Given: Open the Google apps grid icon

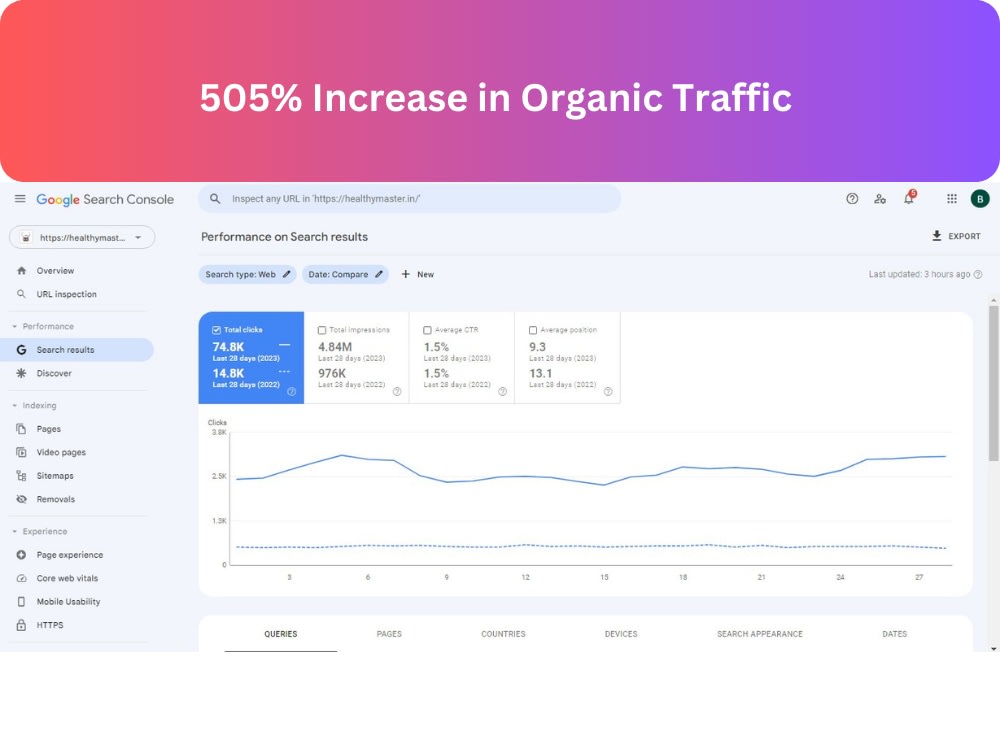Looking at the screenshot, I should (952, 199).
